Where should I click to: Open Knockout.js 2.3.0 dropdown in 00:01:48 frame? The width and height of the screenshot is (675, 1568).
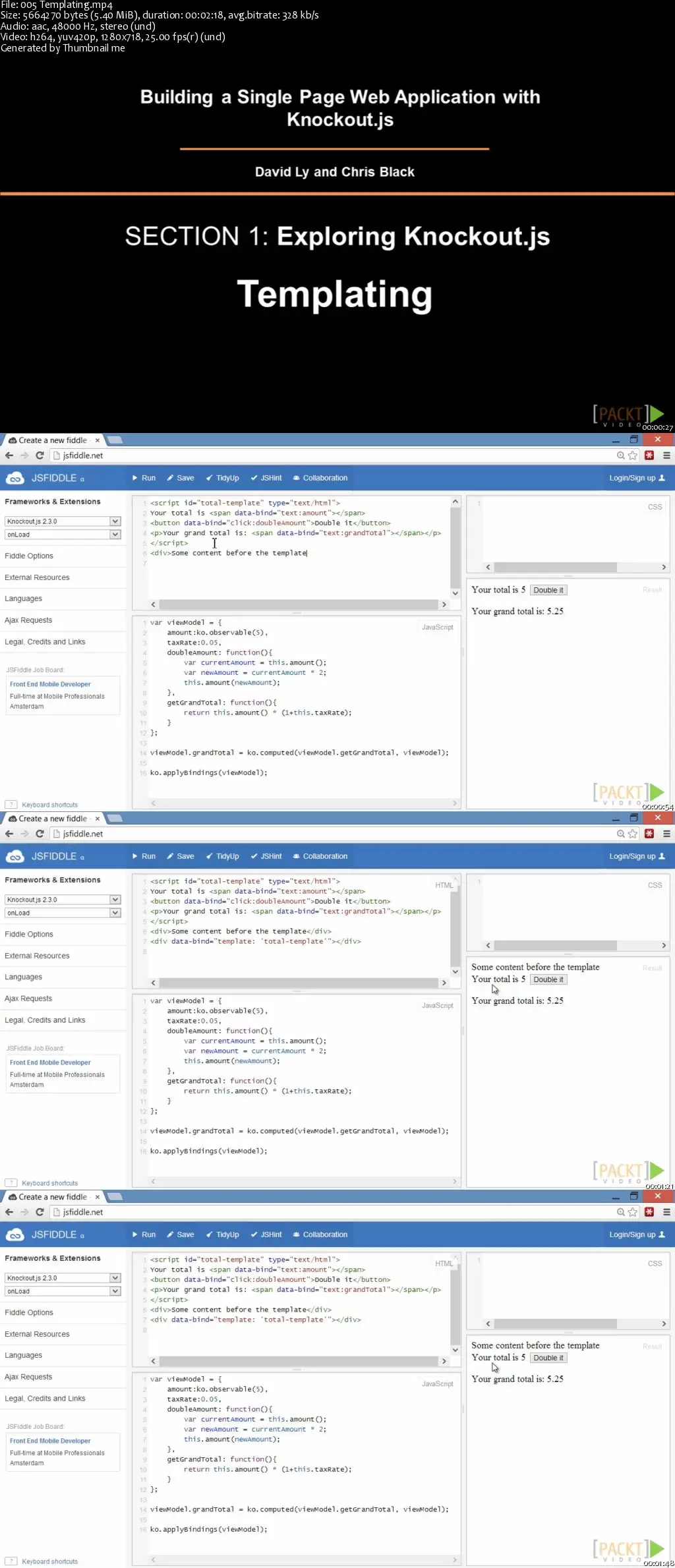coord(63,1278)
